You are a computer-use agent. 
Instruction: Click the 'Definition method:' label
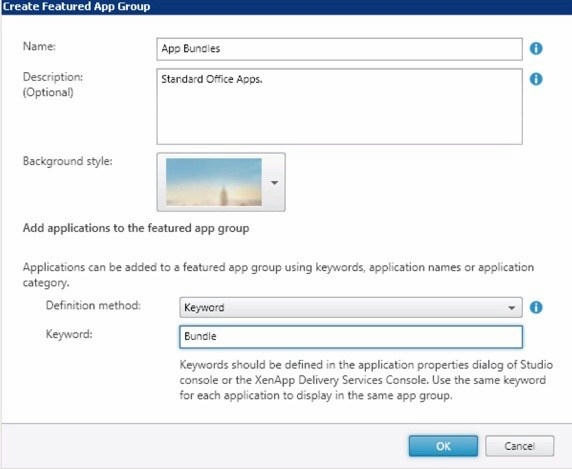pyautogui.click(x=93, y=305)
